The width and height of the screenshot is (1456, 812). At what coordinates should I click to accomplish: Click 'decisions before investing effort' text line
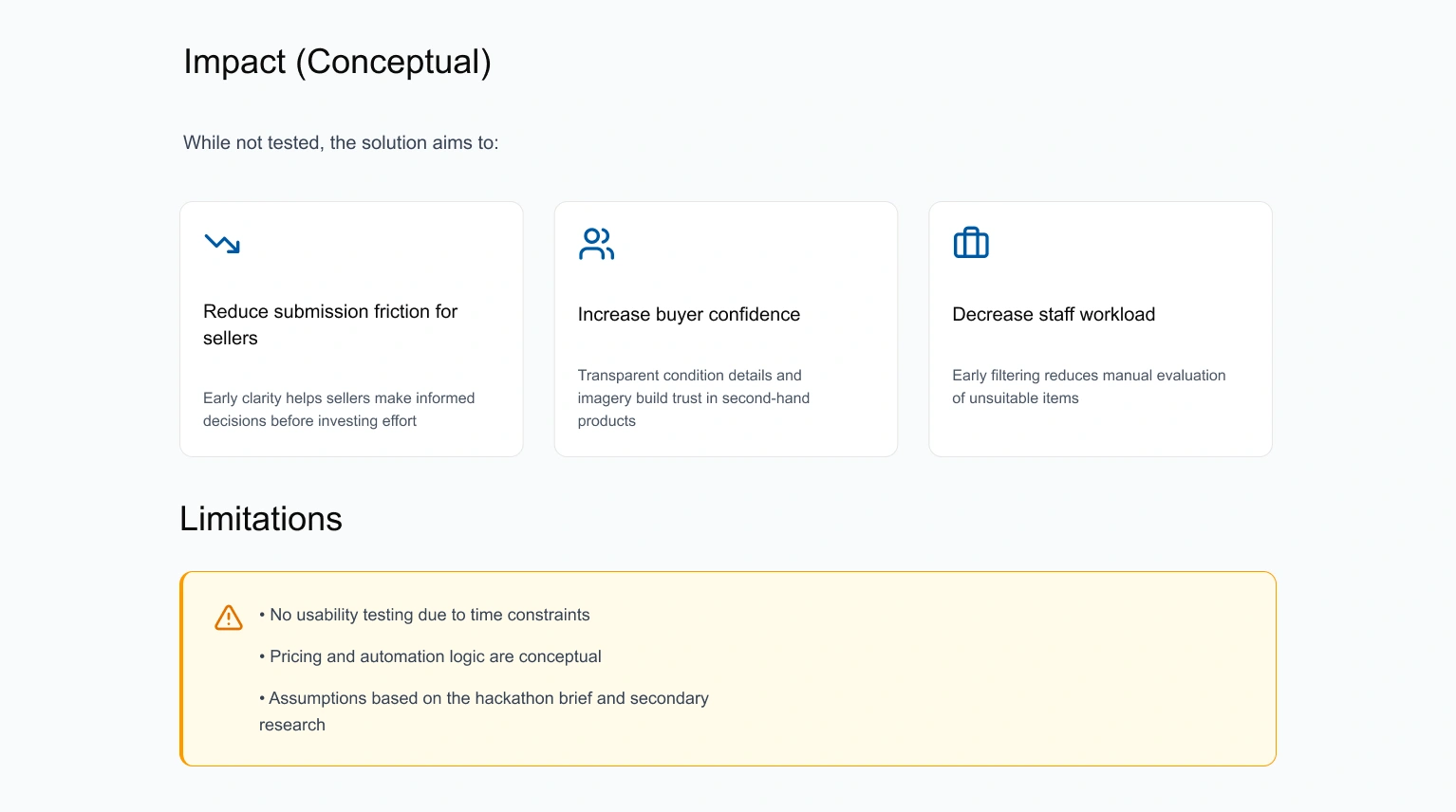(x=309, y=421)
